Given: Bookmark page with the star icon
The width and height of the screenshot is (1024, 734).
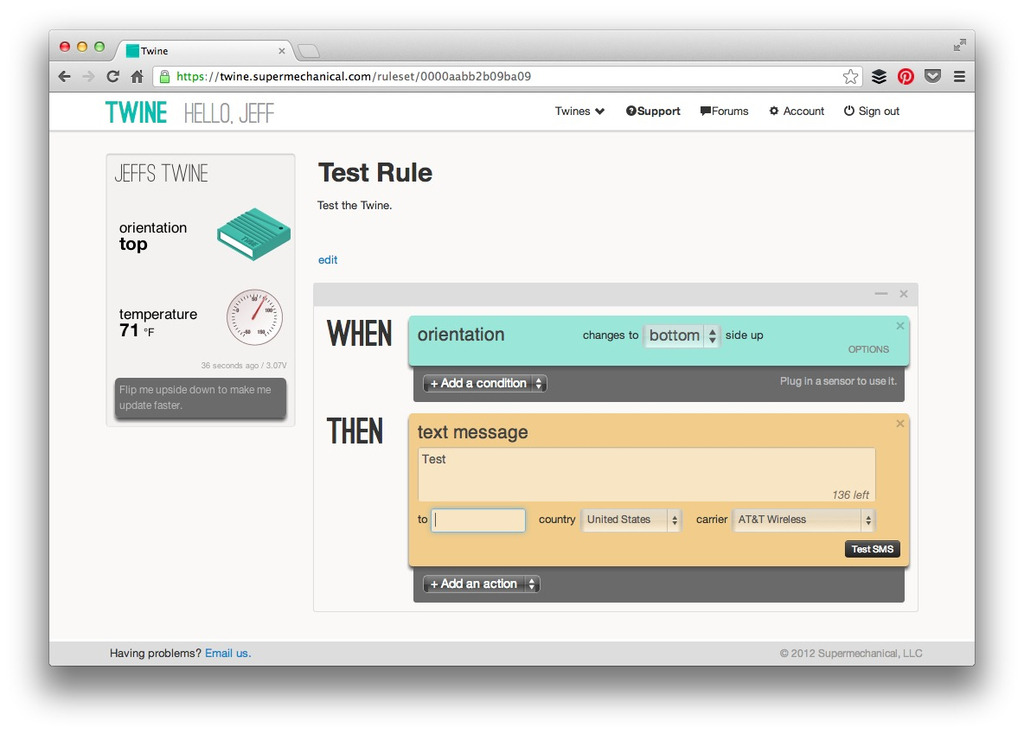Looking at the screenshot, I should [850, 77].
